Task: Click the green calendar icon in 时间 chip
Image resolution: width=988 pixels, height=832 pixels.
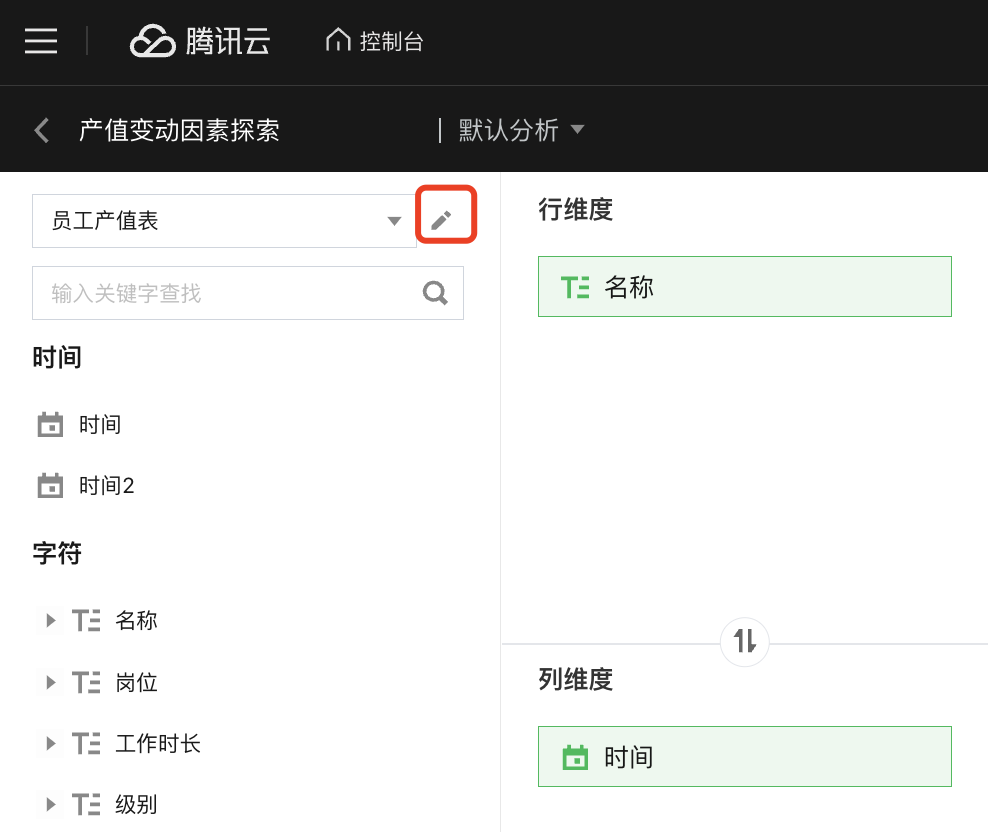Action: (575, 757)
